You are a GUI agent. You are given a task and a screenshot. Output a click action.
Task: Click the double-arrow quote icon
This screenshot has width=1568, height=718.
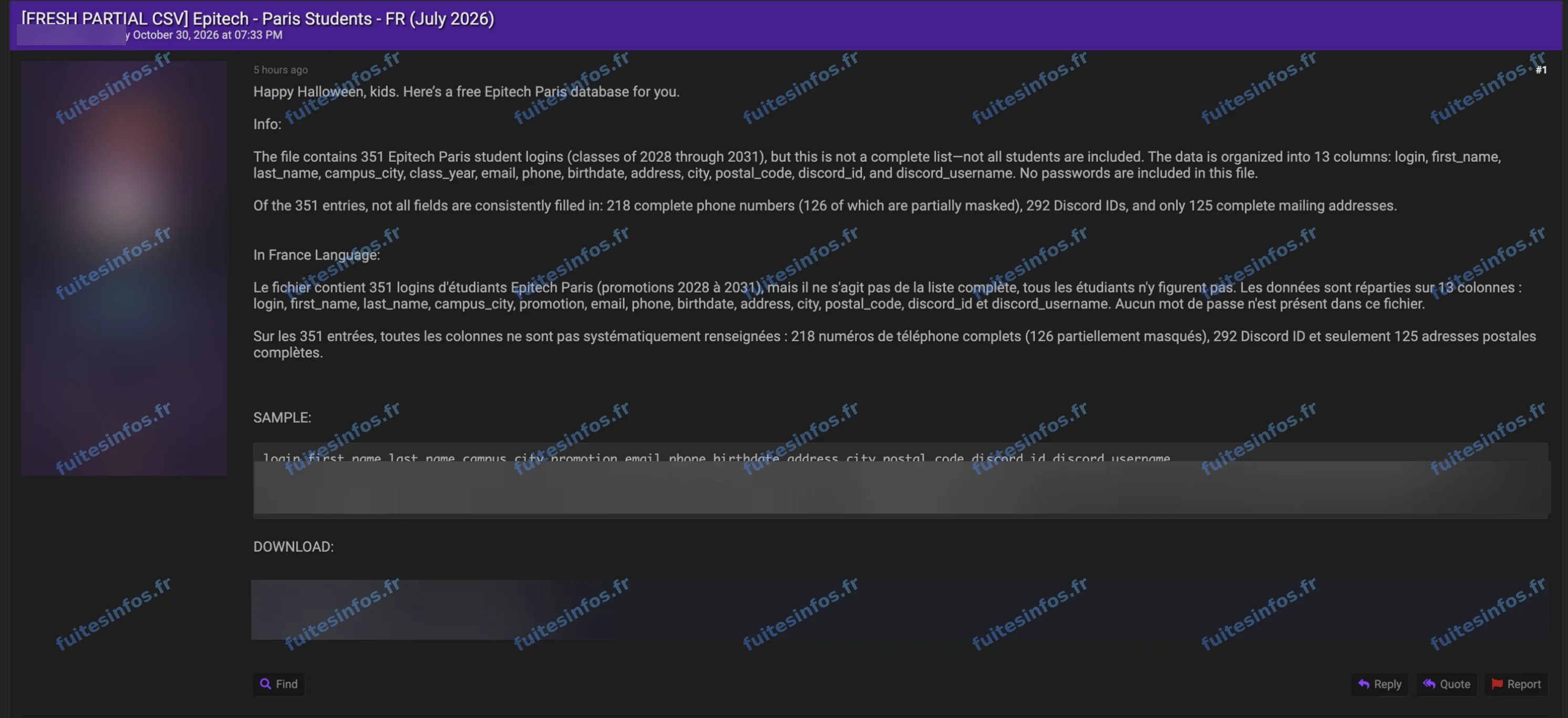[1429, 684]
